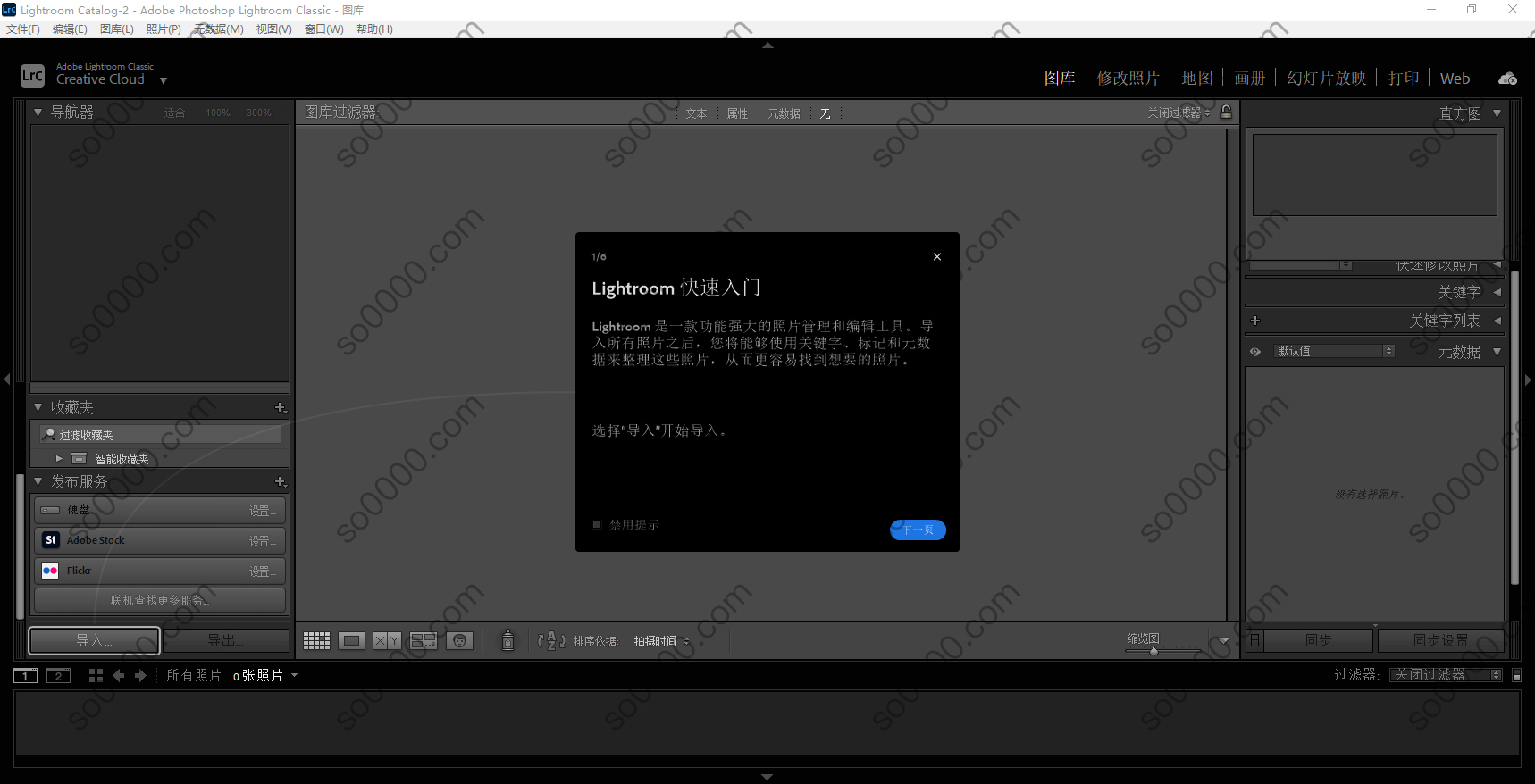1535x784 pixels.
Task: Collapse the 收藏夹 panel
Action: (38, 407)
